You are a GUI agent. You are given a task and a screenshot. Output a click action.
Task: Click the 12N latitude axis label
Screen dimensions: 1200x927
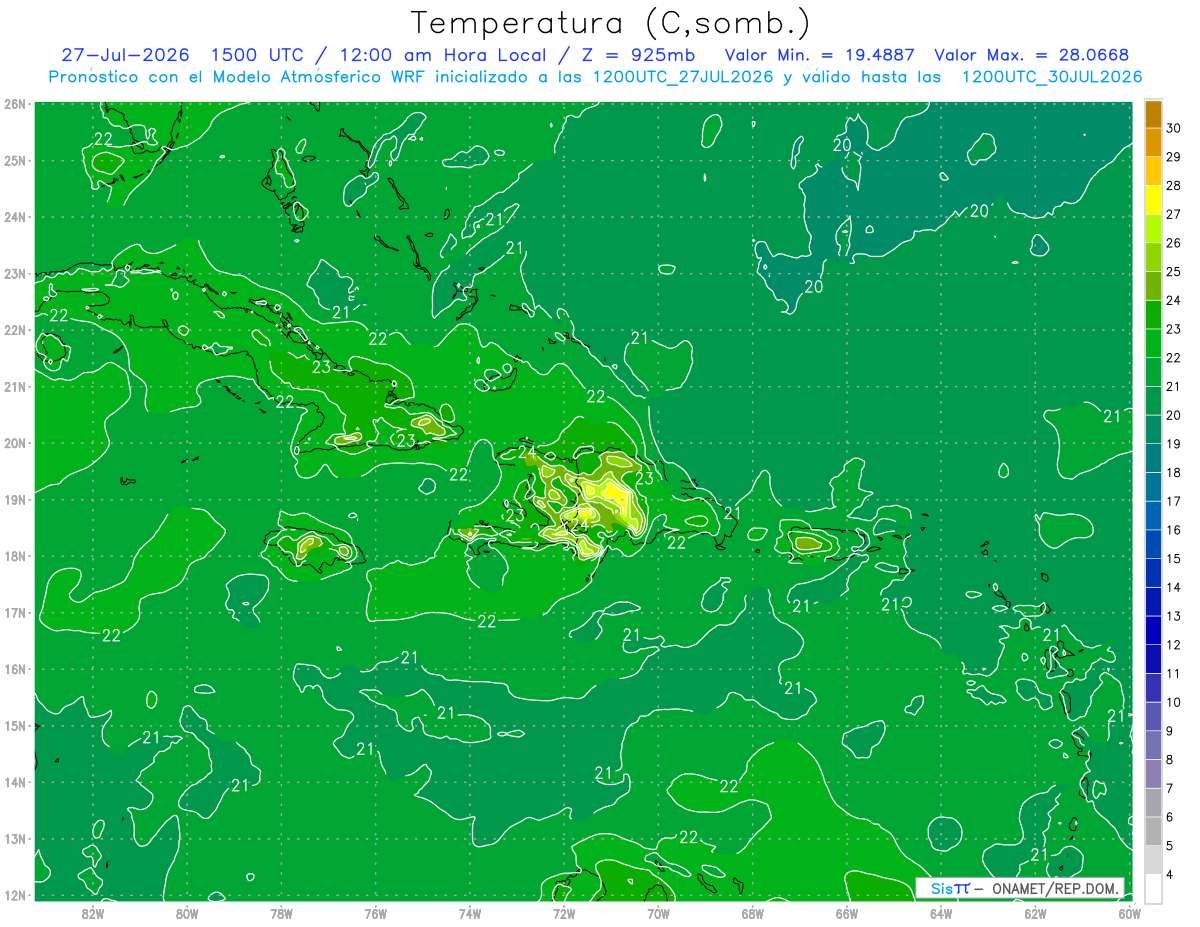(x=15, y=895)
